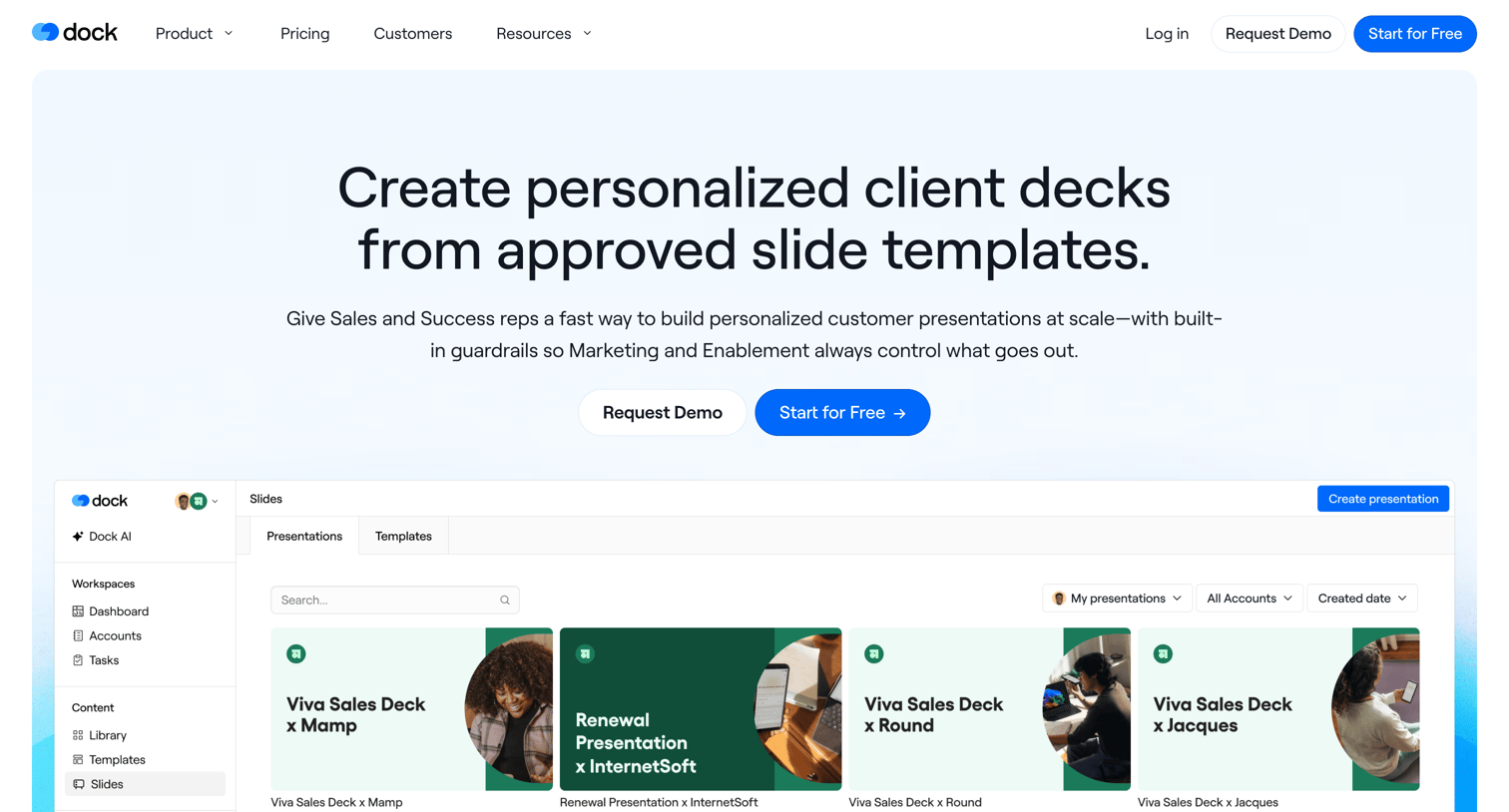This screenshot has width=1509, height=812.
Task: Click the Dock logo in the app sidebar
Action: [100, 501]
